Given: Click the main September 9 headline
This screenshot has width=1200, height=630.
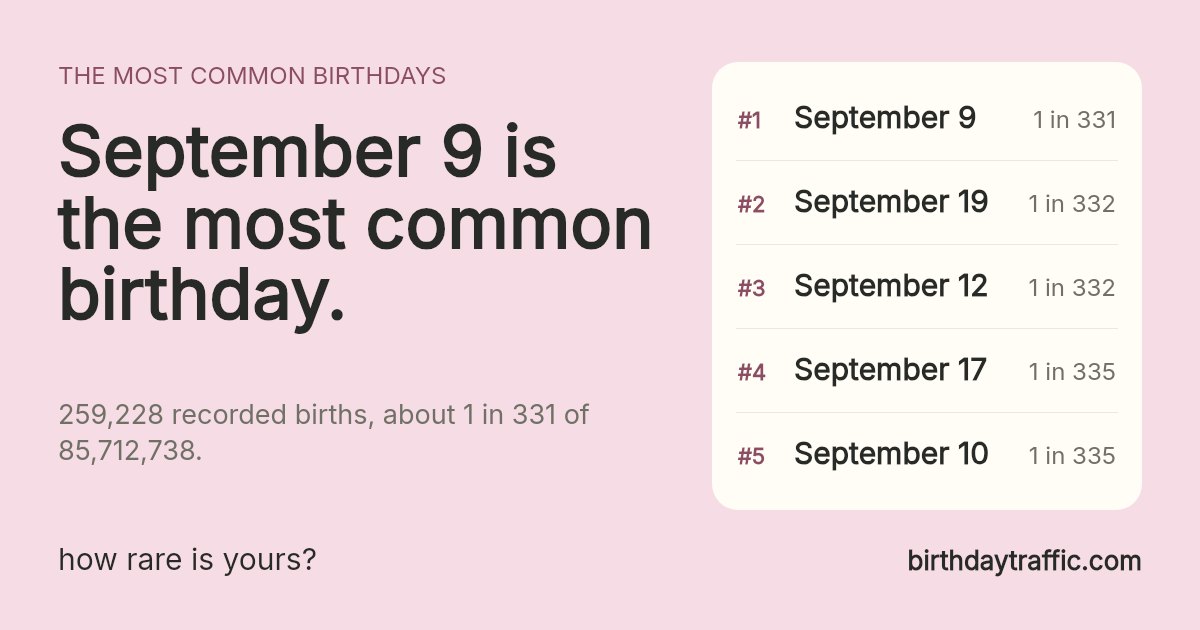Looking at the screenshot, I should tap(355, 225).
